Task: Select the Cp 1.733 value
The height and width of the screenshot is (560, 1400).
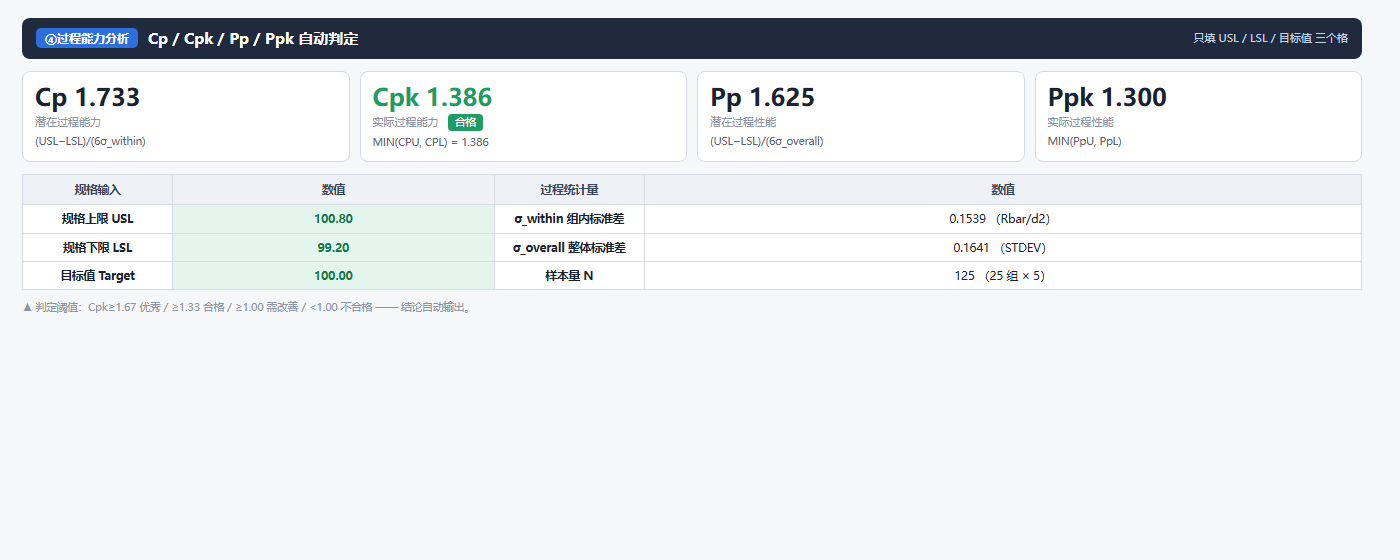Action: (x=88, y=97)
